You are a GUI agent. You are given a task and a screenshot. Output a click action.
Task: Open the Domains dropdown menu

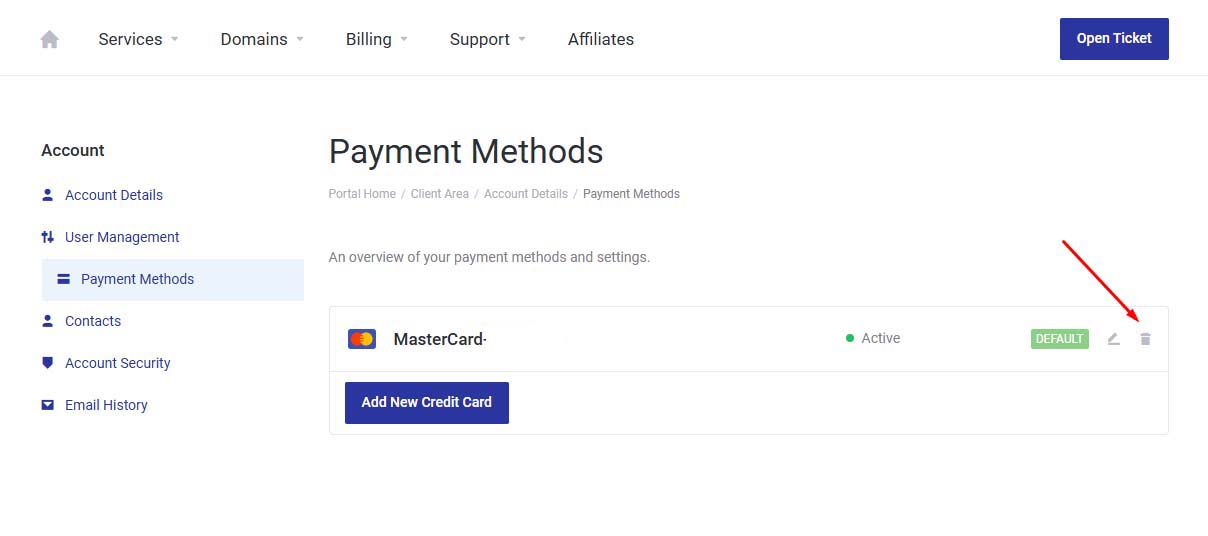tap(262, 39)
